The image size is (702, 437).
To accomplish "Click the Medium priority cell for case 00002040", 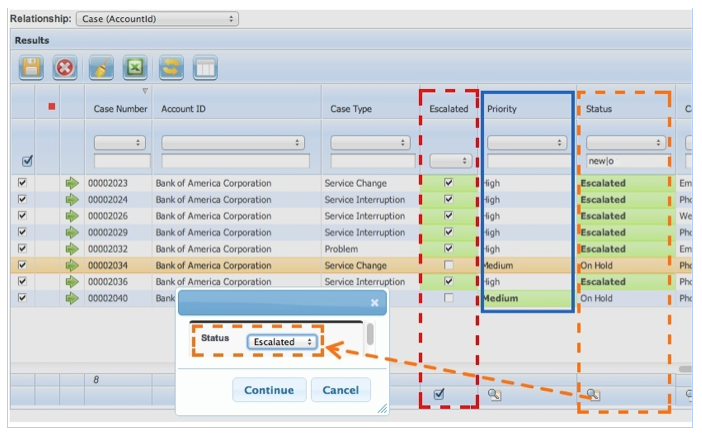I will coord(527,298).
